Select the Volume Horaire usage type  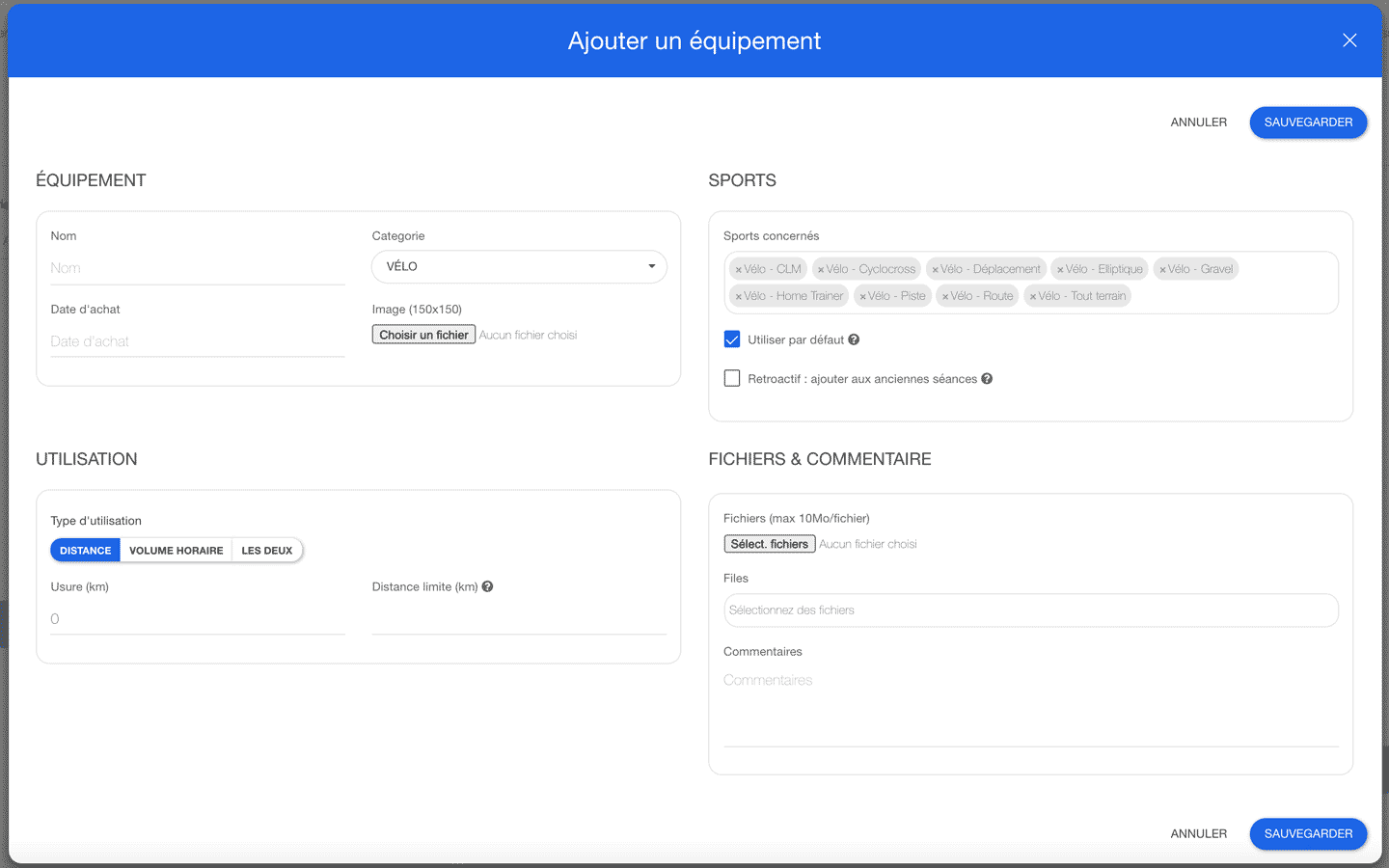tap(176, 551)
